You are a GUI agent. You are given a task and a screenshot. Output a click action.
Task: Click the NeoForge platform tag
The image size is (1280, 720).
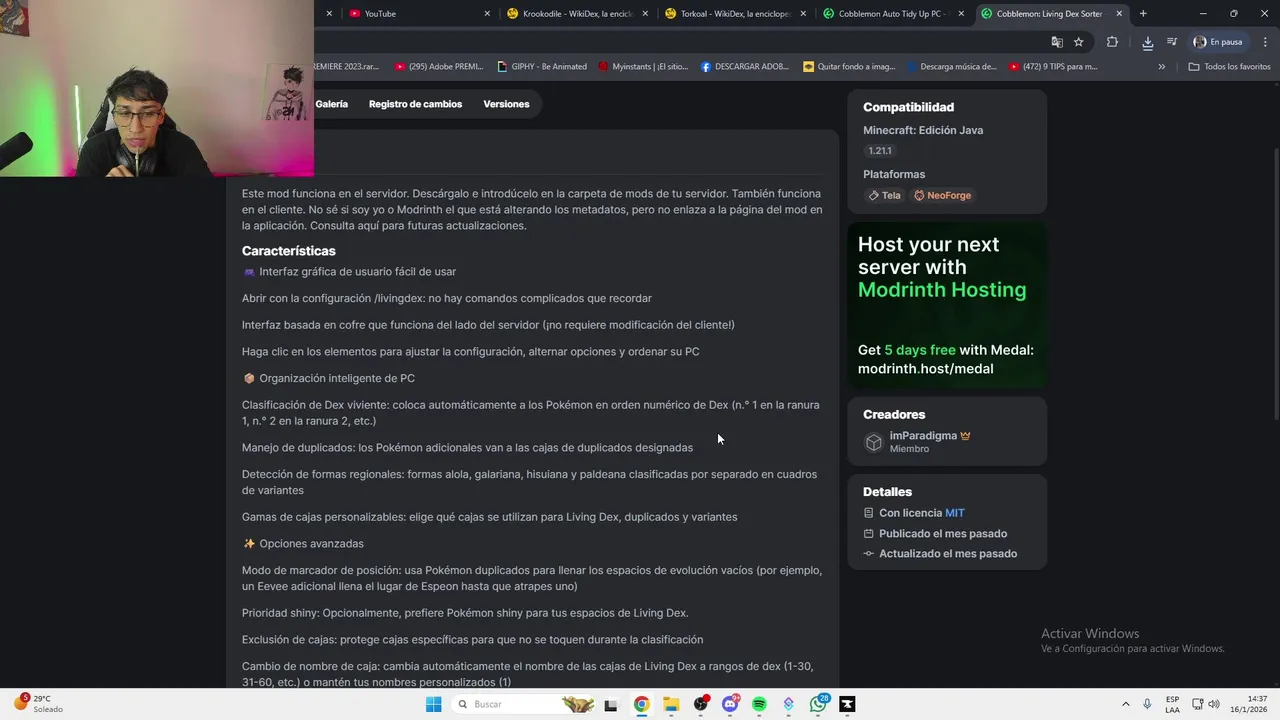pos(942,195)
